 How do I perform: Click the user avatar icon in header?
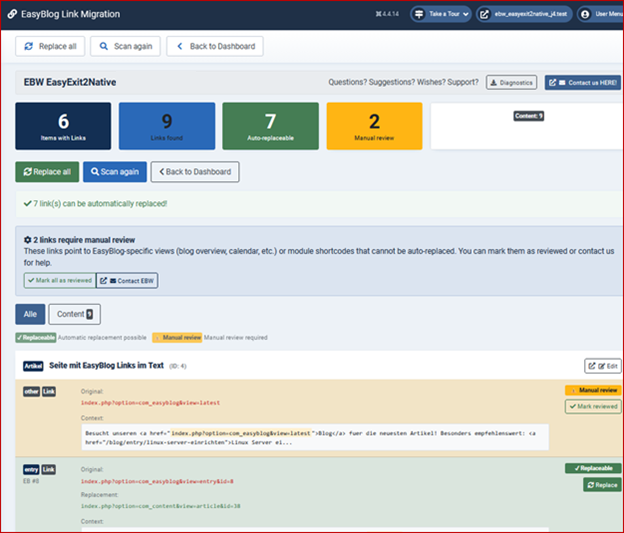pyautogui.click(x=585, y=14)
